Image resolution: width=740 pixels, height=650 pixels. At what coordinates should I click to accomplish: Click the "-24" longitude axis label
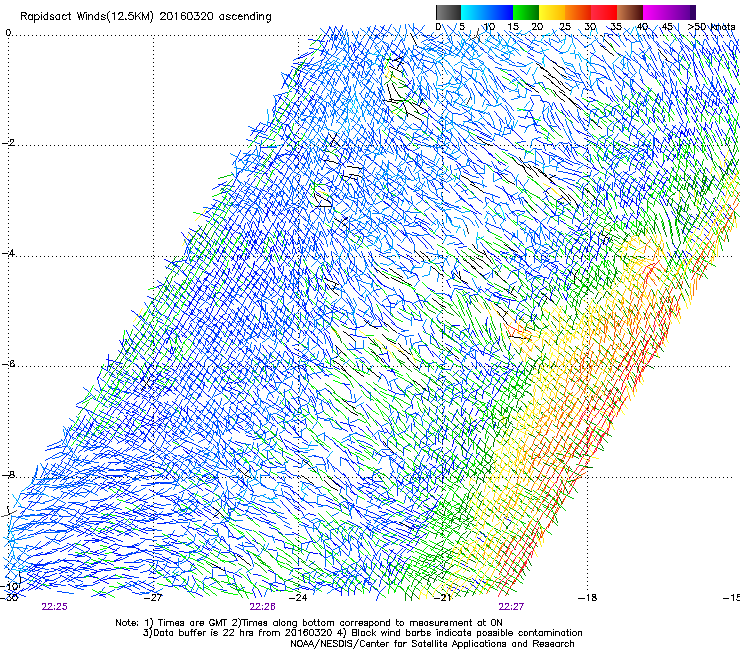tap(298, 598)
